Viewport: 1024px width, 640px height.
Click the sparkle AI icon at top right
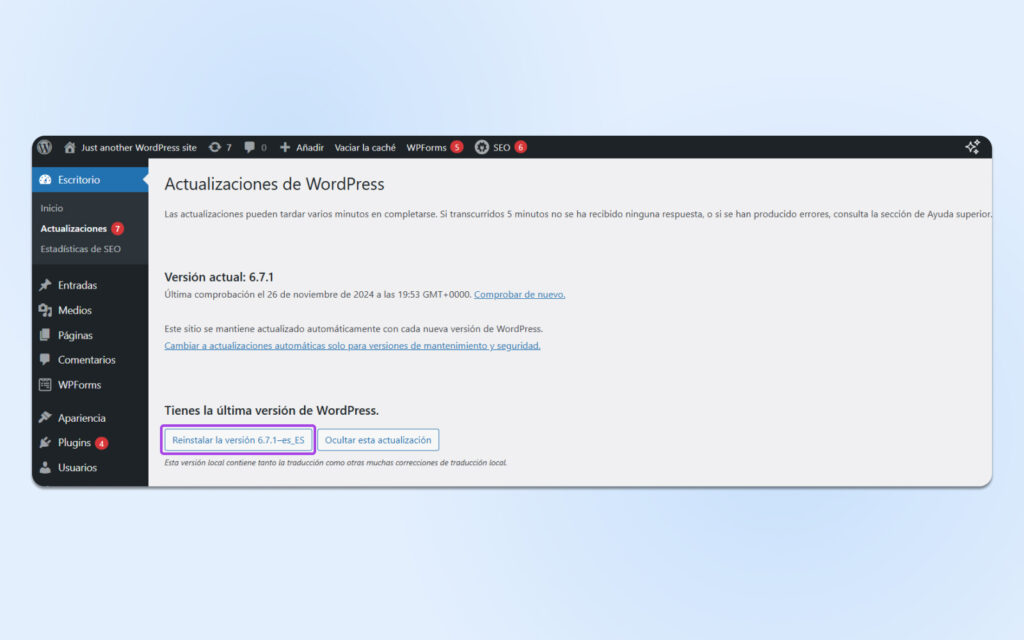click(x=972, y=147)
